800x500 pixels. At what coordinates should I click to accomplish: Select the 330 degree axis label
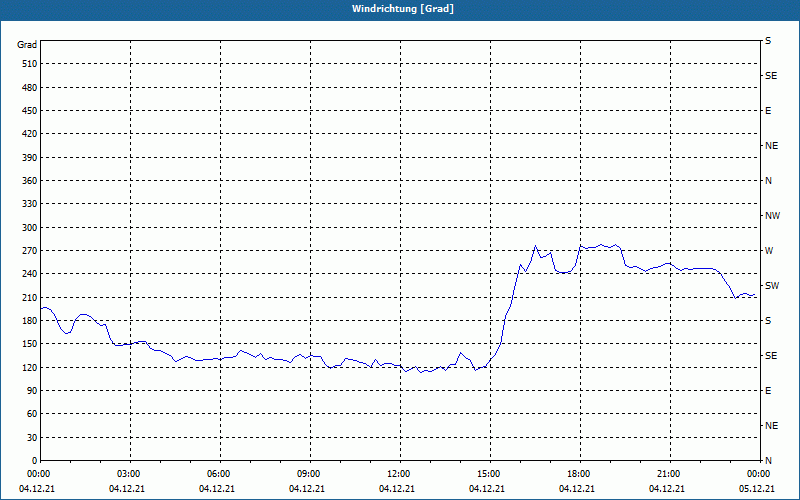pyautogui.click(x=30, y=204)
